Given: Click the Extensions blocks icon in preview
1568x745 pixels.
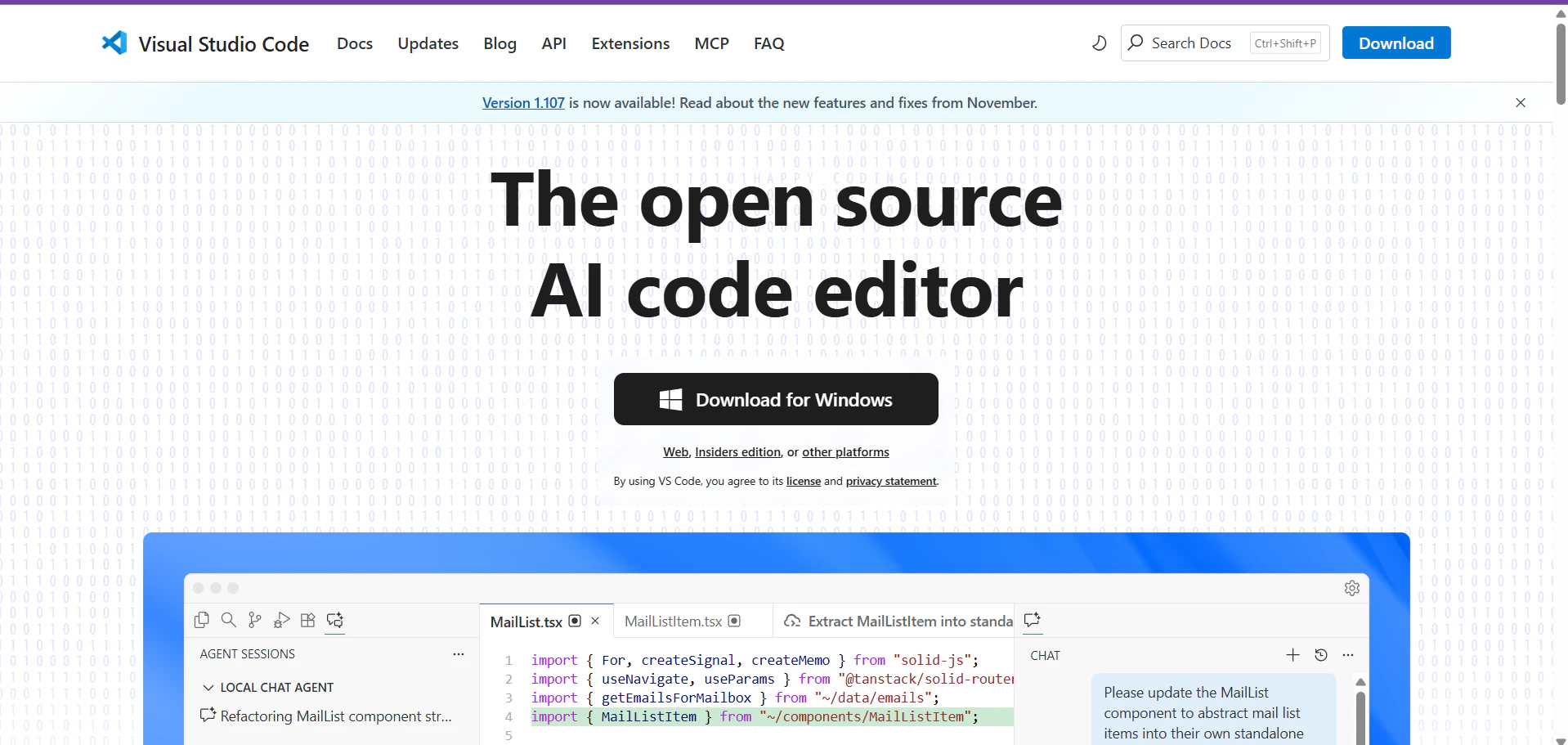Looking at the screenshot, I should click(x=308, y=620).
